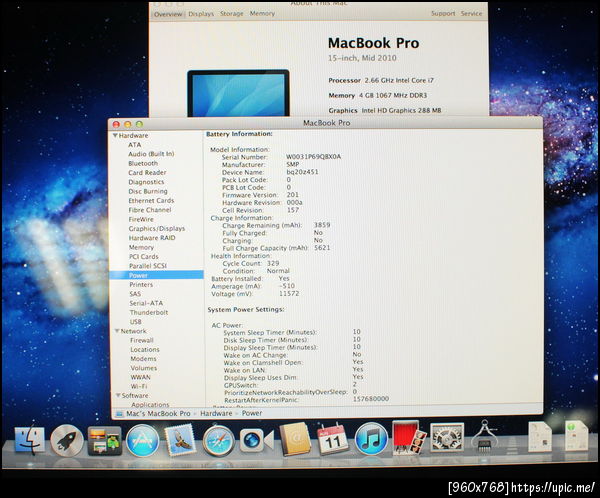Launch Safari compass icon
Screen dimensions: 600x498
pos(218,441)
